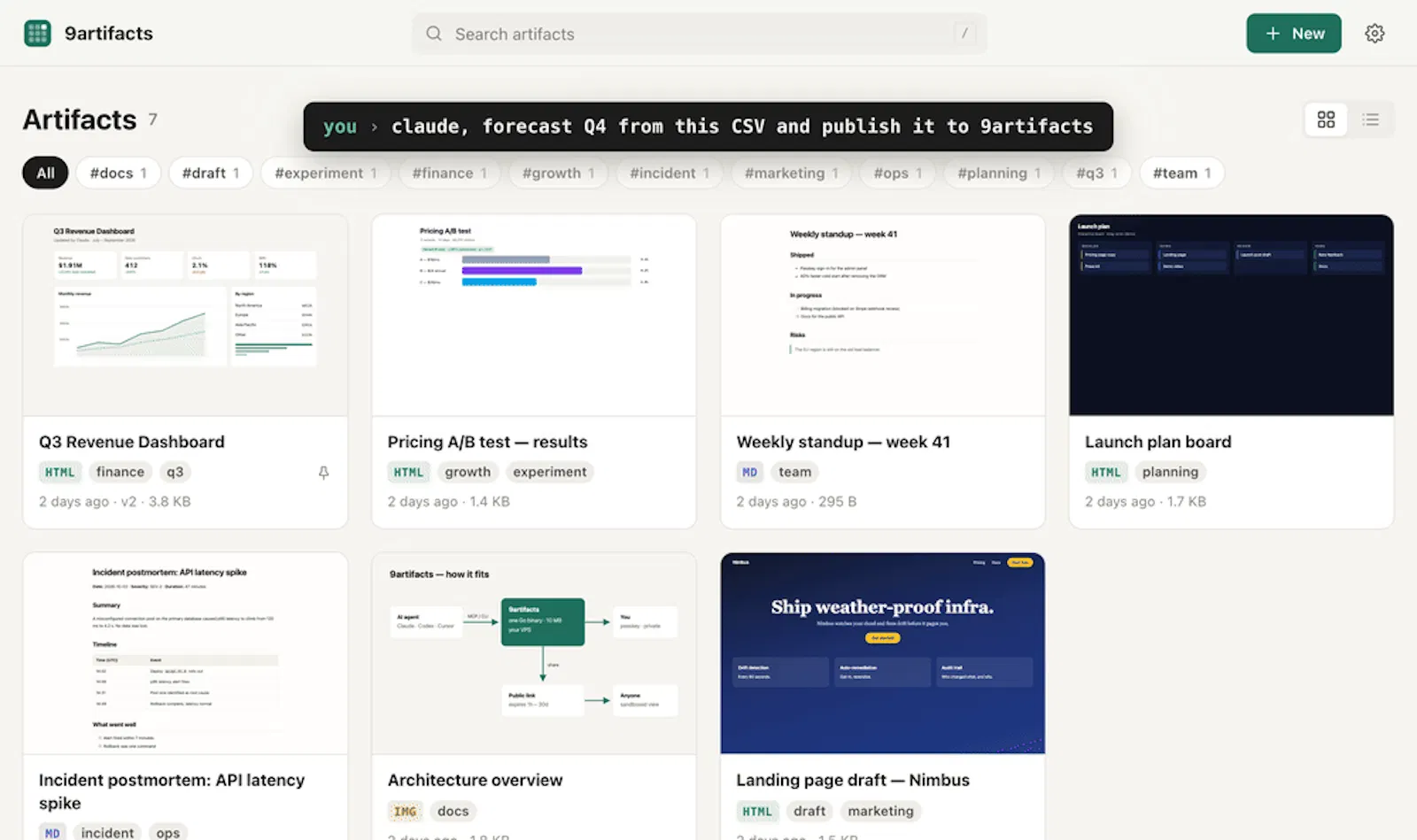Select the All filter chip
This screenshot has width=1417, height=840.
tap(45, 173)
